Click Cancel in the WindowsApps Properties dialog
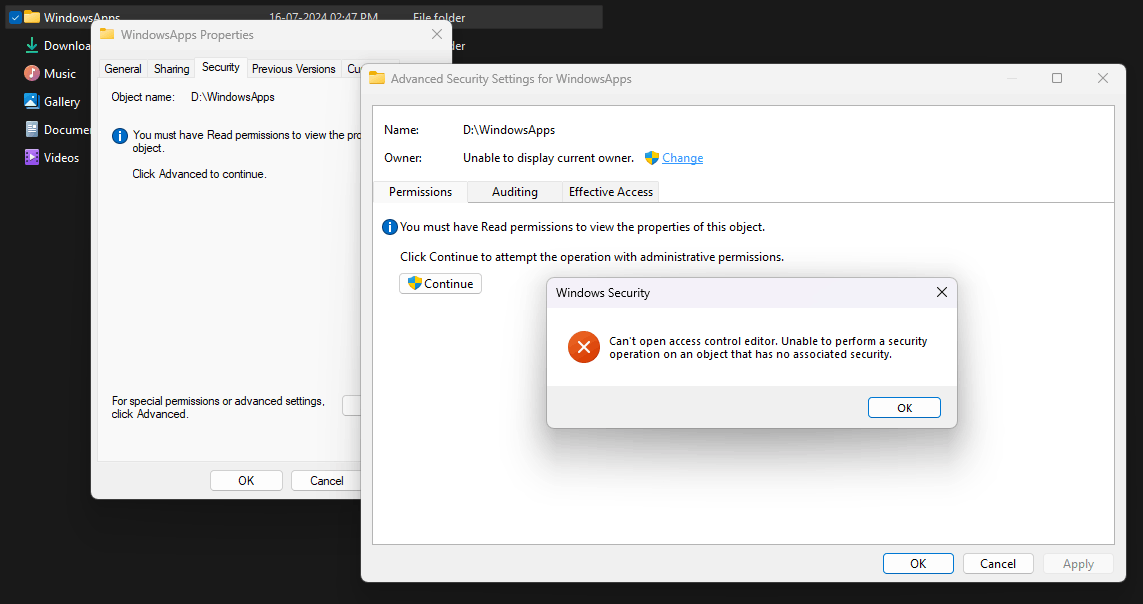Image resolution: width=1143 pixels, height=604 pixels. tap(327, 480)
